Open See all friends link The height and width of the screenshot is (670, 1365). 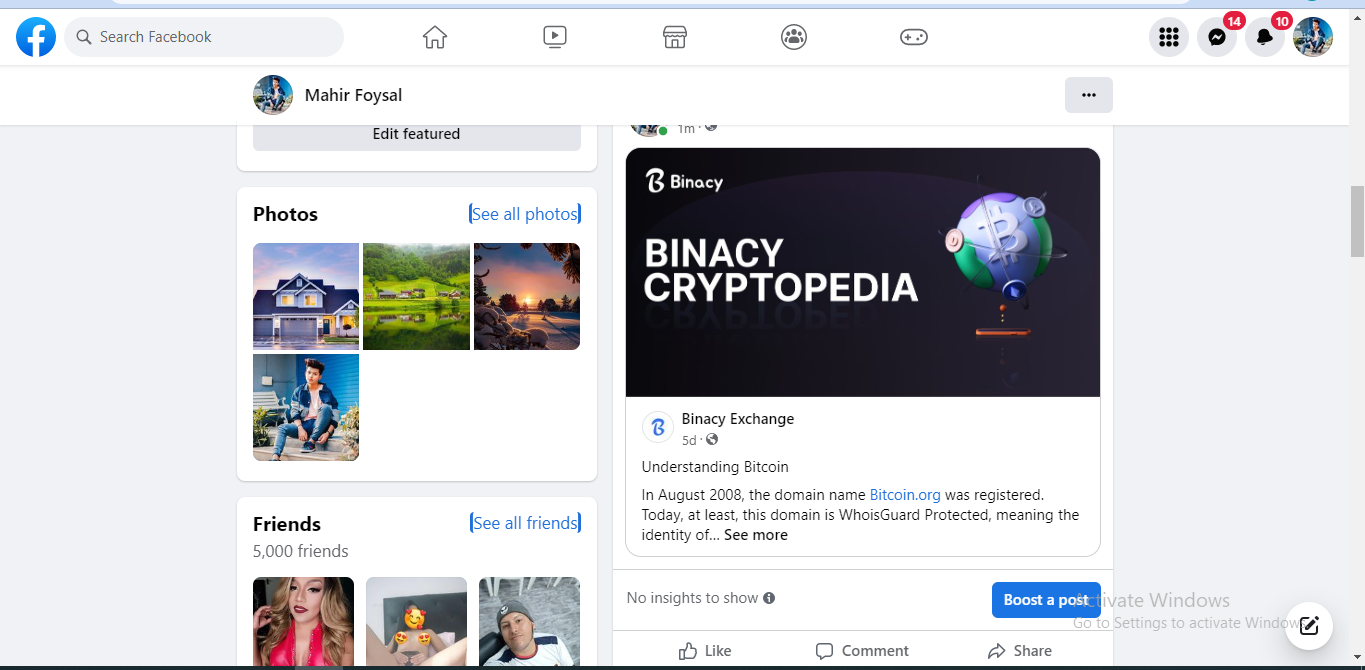pos(526,523)
